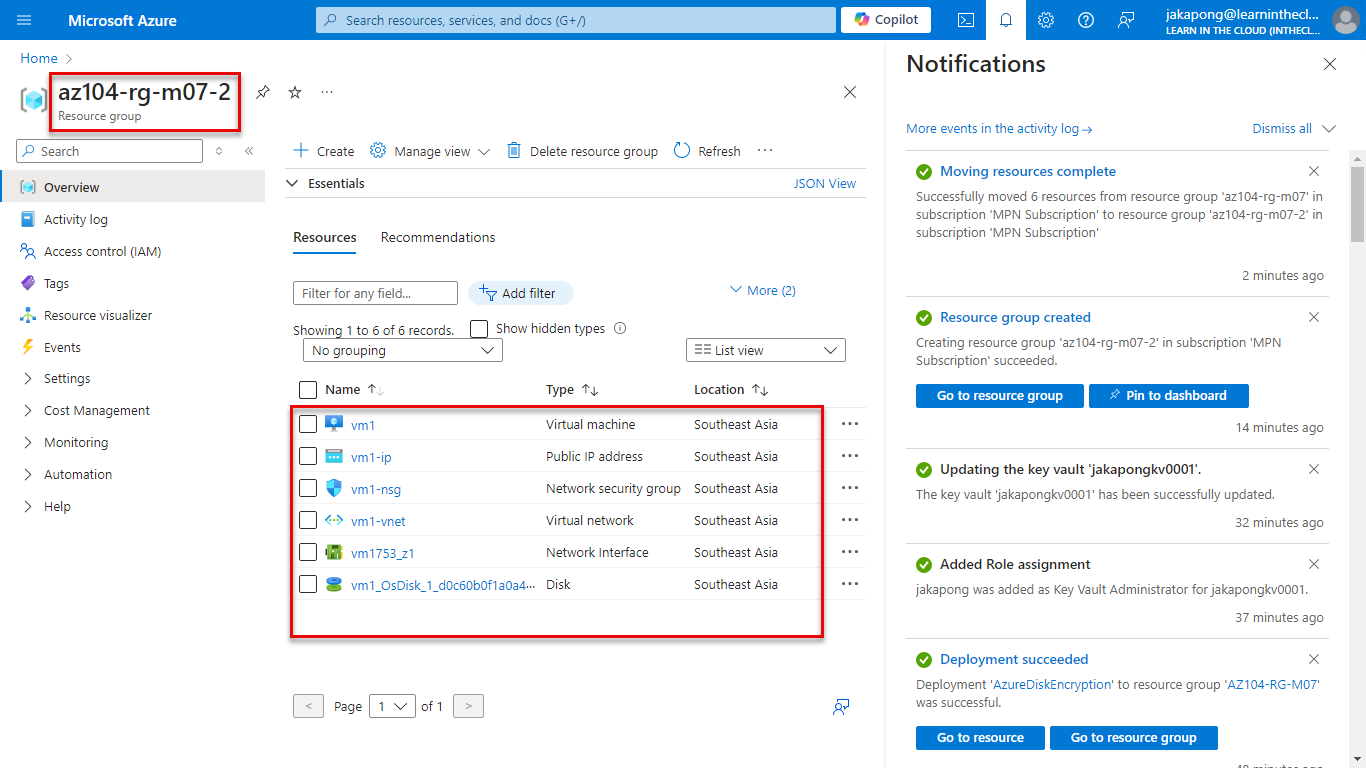Open portal Settings gear
The height and width of the screenshot is (768, 1366).
point(1046,20)
